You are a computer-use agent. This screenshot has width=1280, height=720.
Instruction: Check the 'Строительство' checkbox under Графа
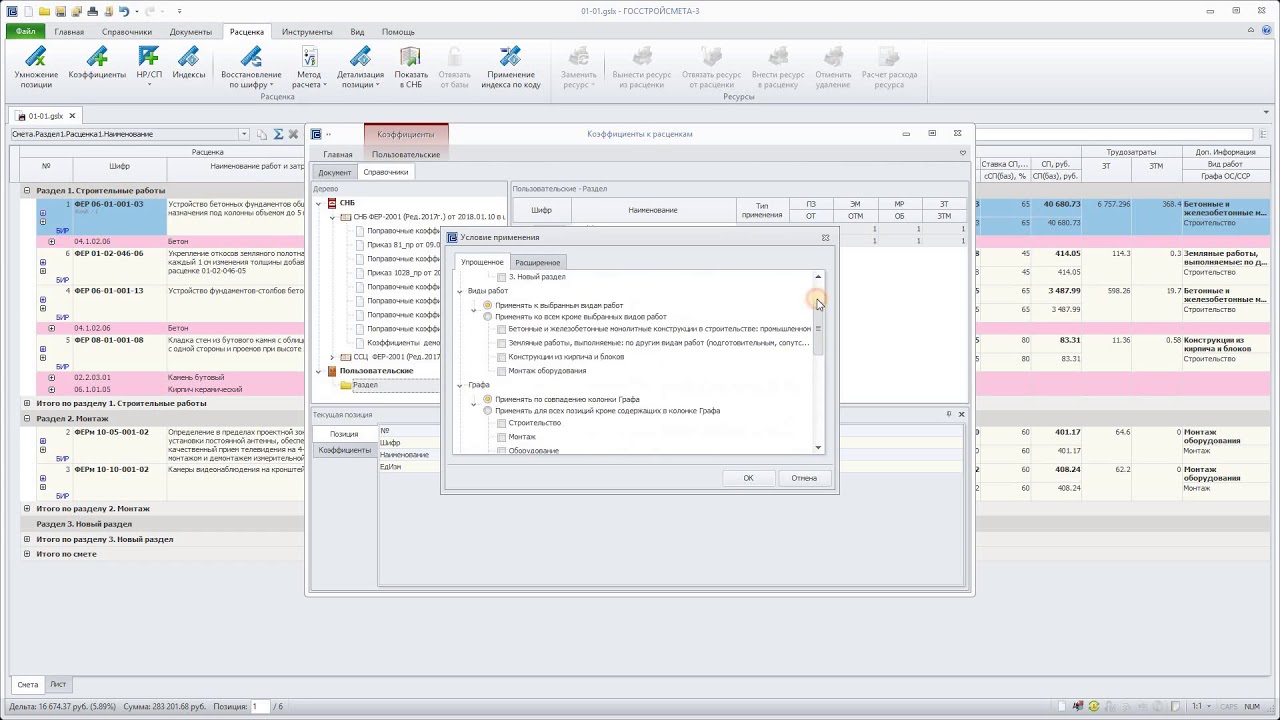point(502,423)
